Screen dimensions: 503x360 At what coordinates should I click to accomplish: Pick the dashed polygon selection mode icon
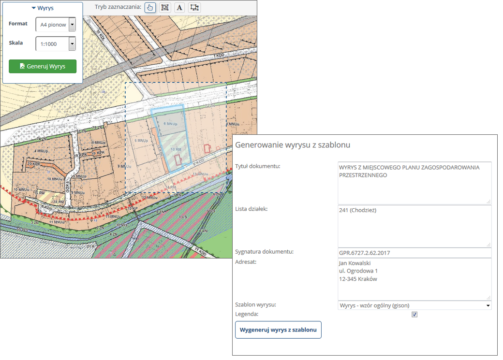pos(194,7)
